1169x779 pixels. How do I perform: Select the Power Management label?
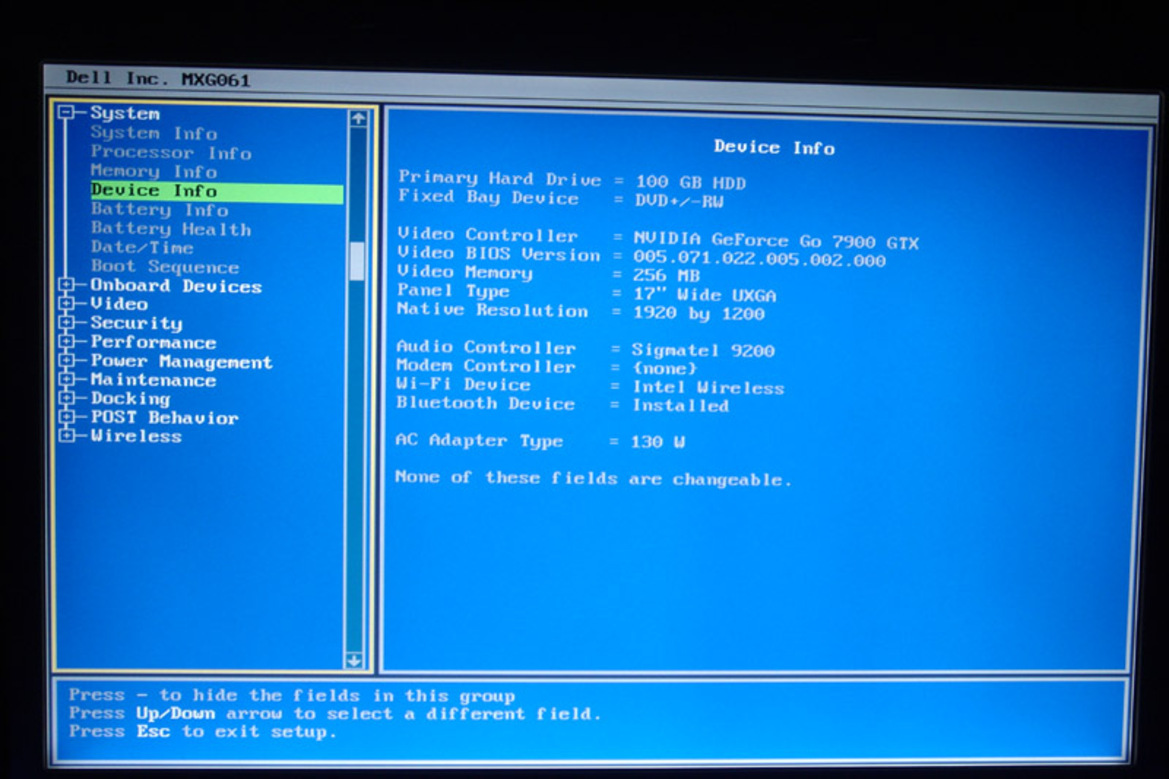pyautogui.click(x=182, y=362)
